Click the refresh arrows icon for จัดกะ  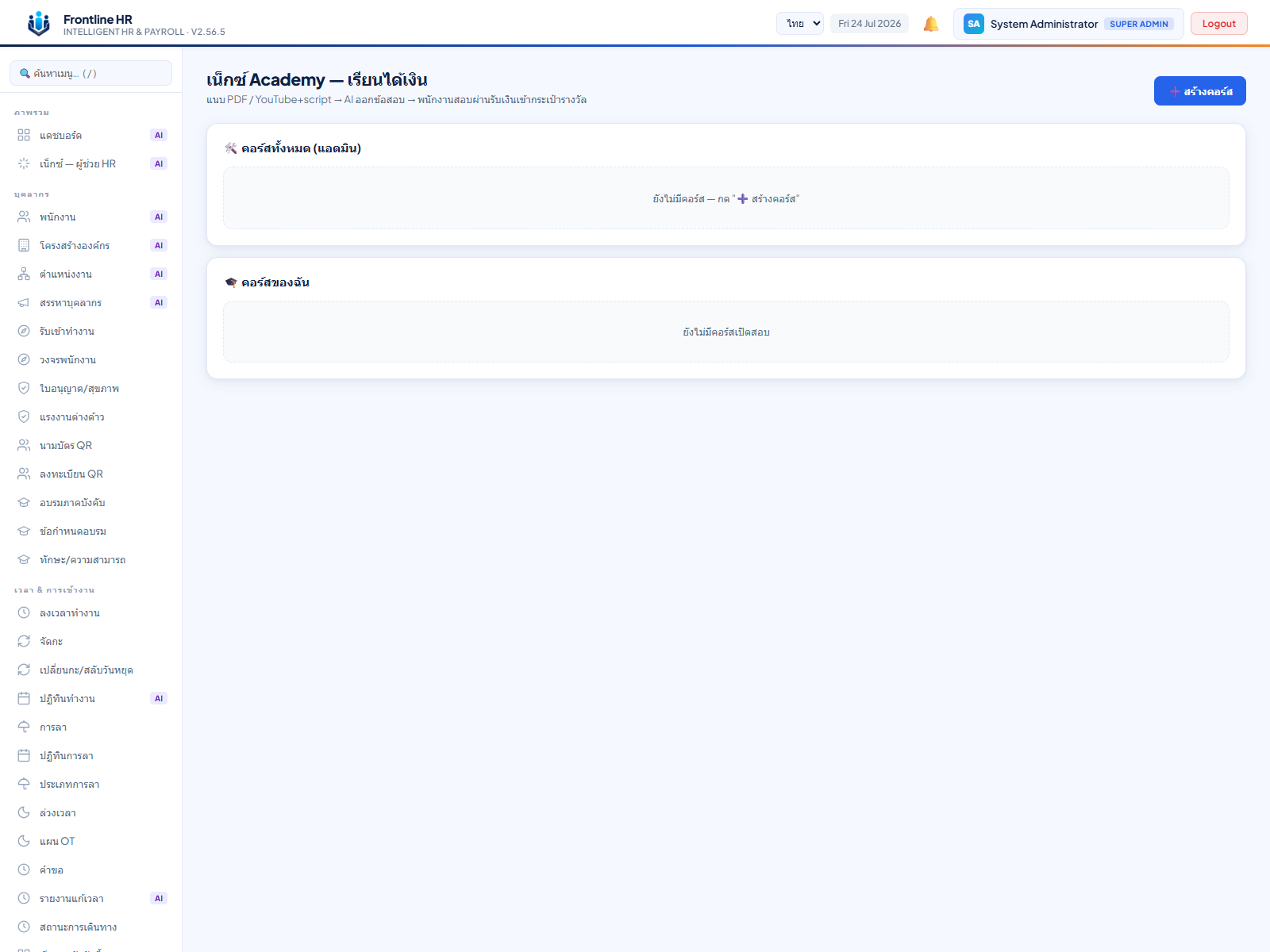[24, 641]
